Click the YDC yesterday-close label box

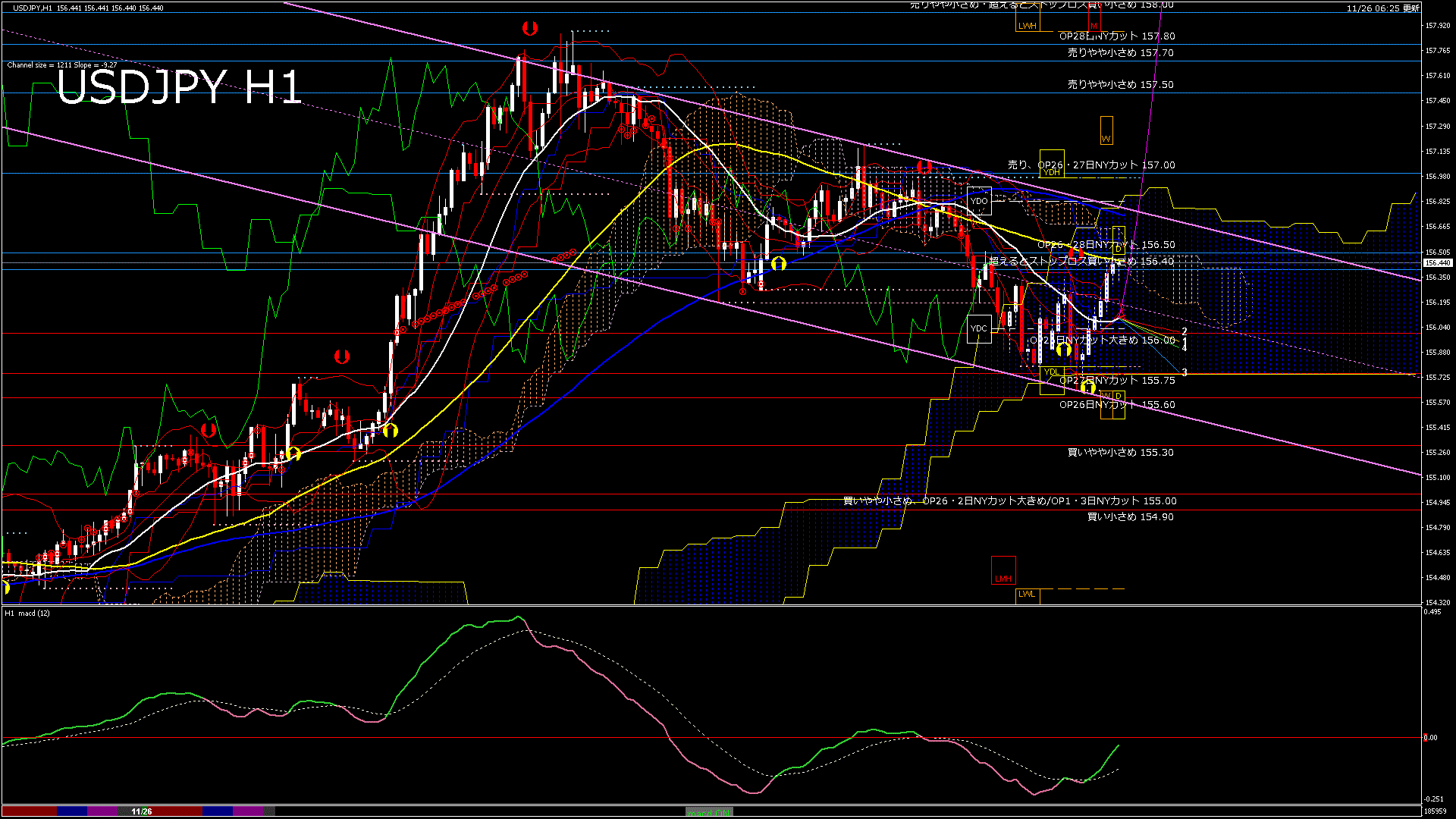point(979,328)
